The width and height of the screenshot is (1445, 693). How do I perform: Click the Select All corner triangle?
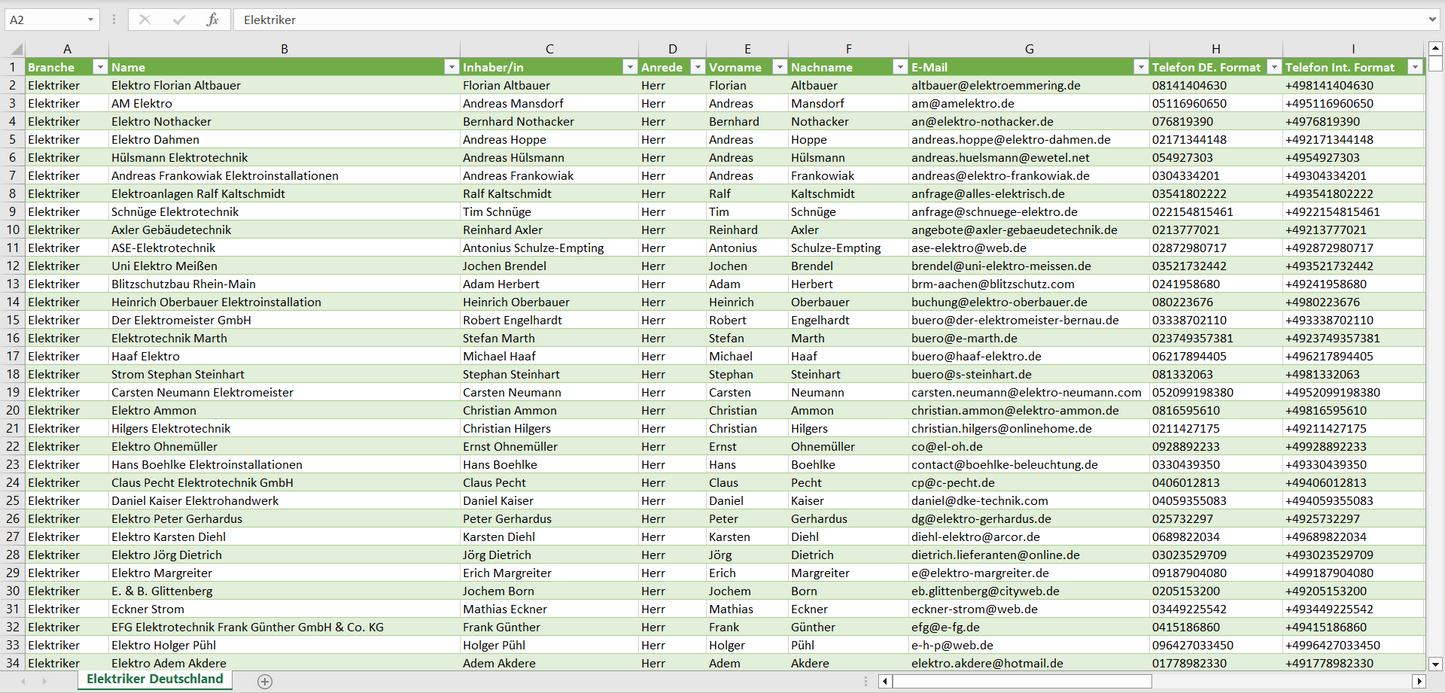click(14, 49)
